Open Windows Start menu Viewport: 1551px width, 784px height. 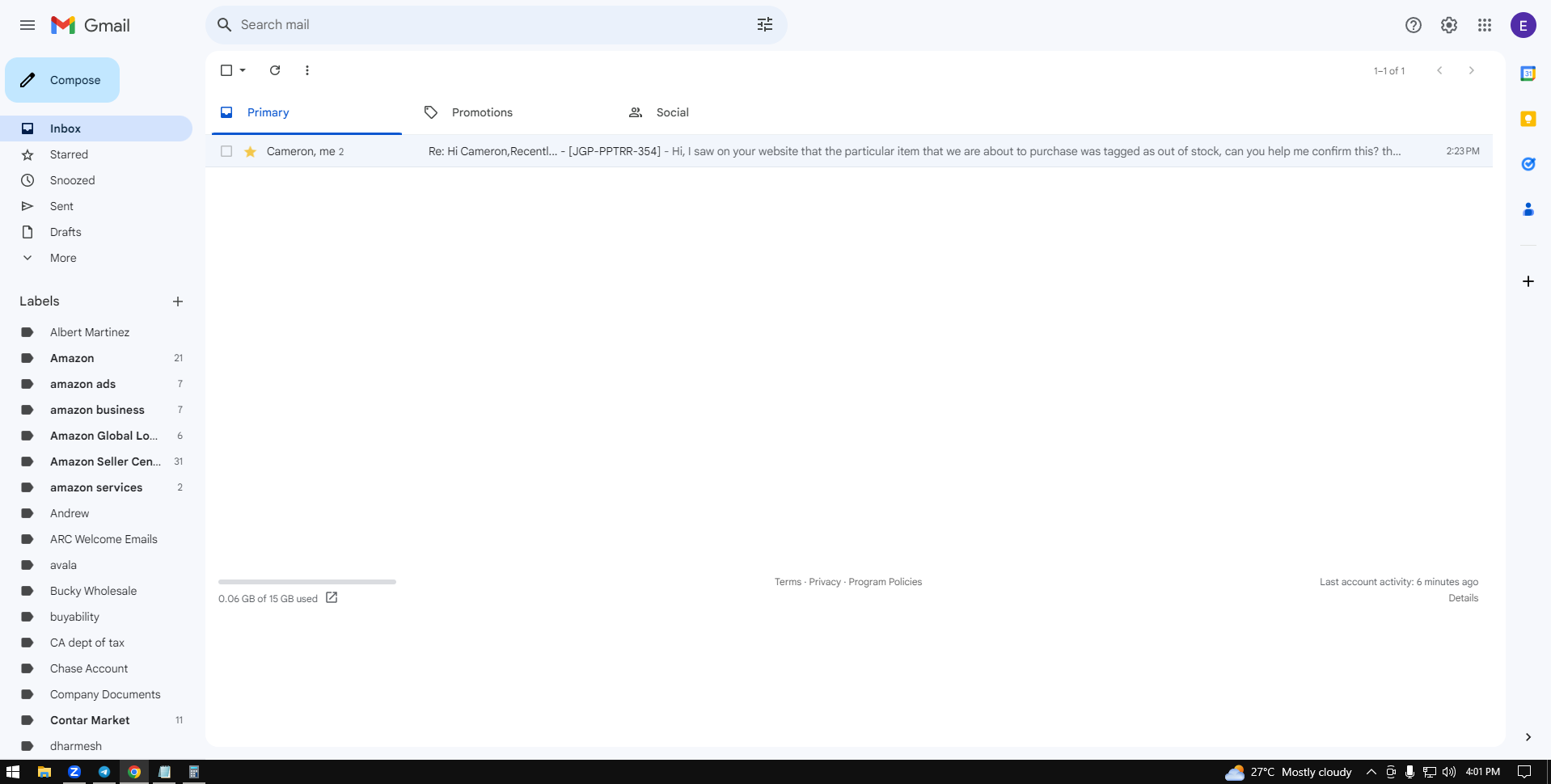12,772
